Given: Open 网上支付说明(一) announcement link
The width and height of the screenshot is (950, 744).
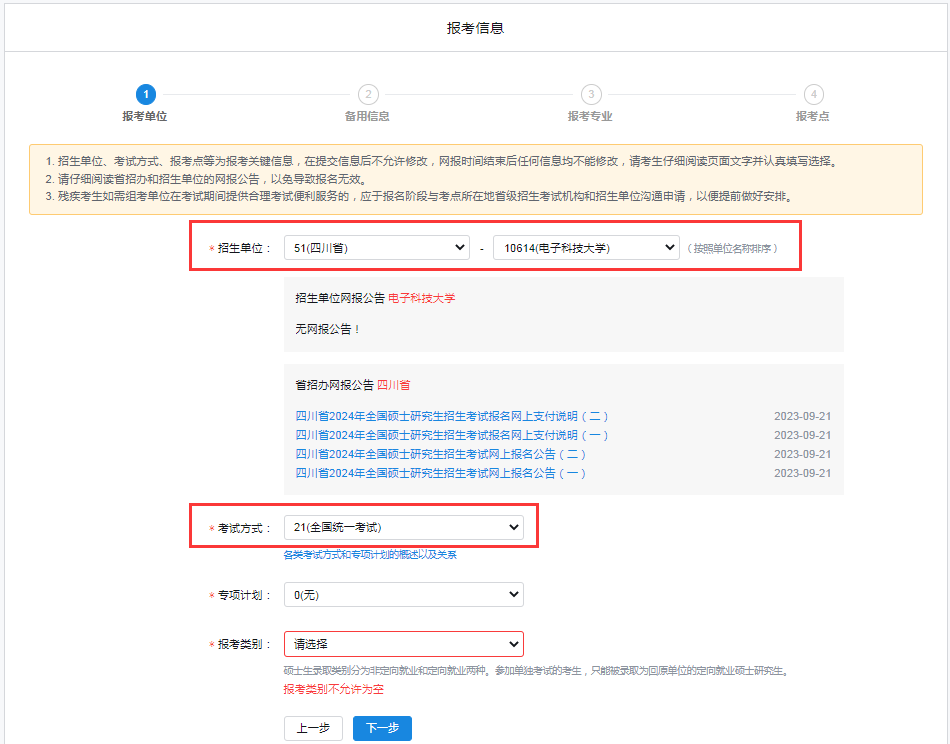Looking at the screenshot, I should [x=452, y=435].
